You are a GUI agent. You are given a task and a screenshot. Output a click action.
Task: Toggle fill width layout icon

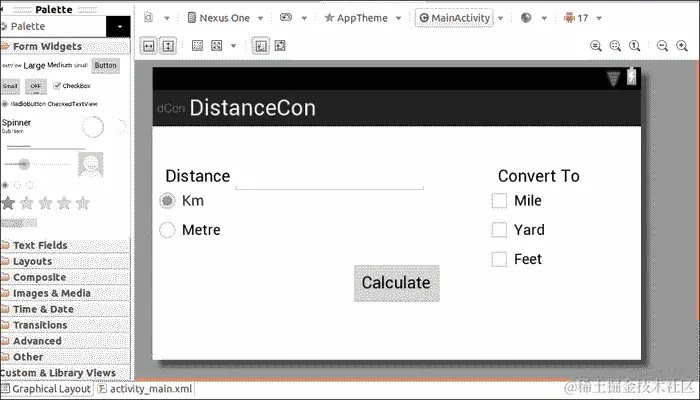click(x=149, y=46)
